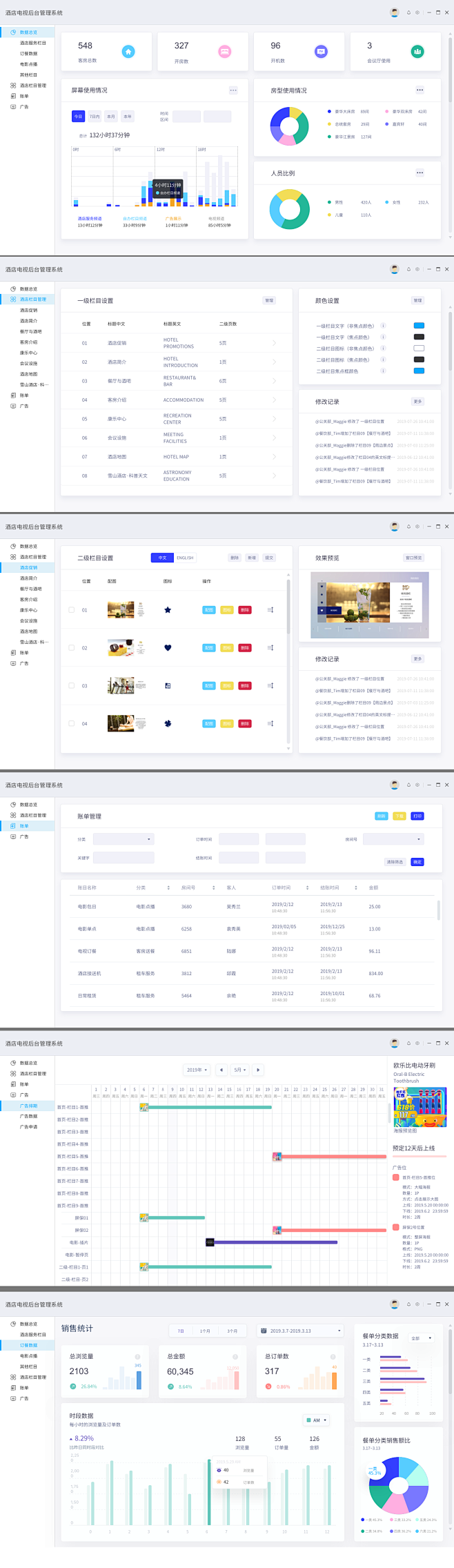This screenshot has height=1568, width=454.
Task: Click the blue swatch for 一级栏目文字 非焦点颜色
Action: [419, 326]
